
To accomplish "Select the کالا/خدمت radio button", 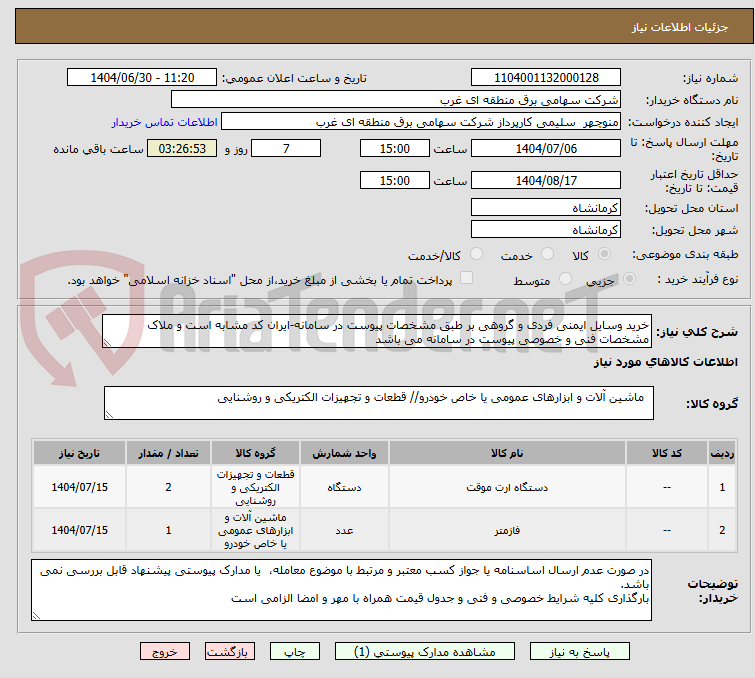I will coord(476,254).
